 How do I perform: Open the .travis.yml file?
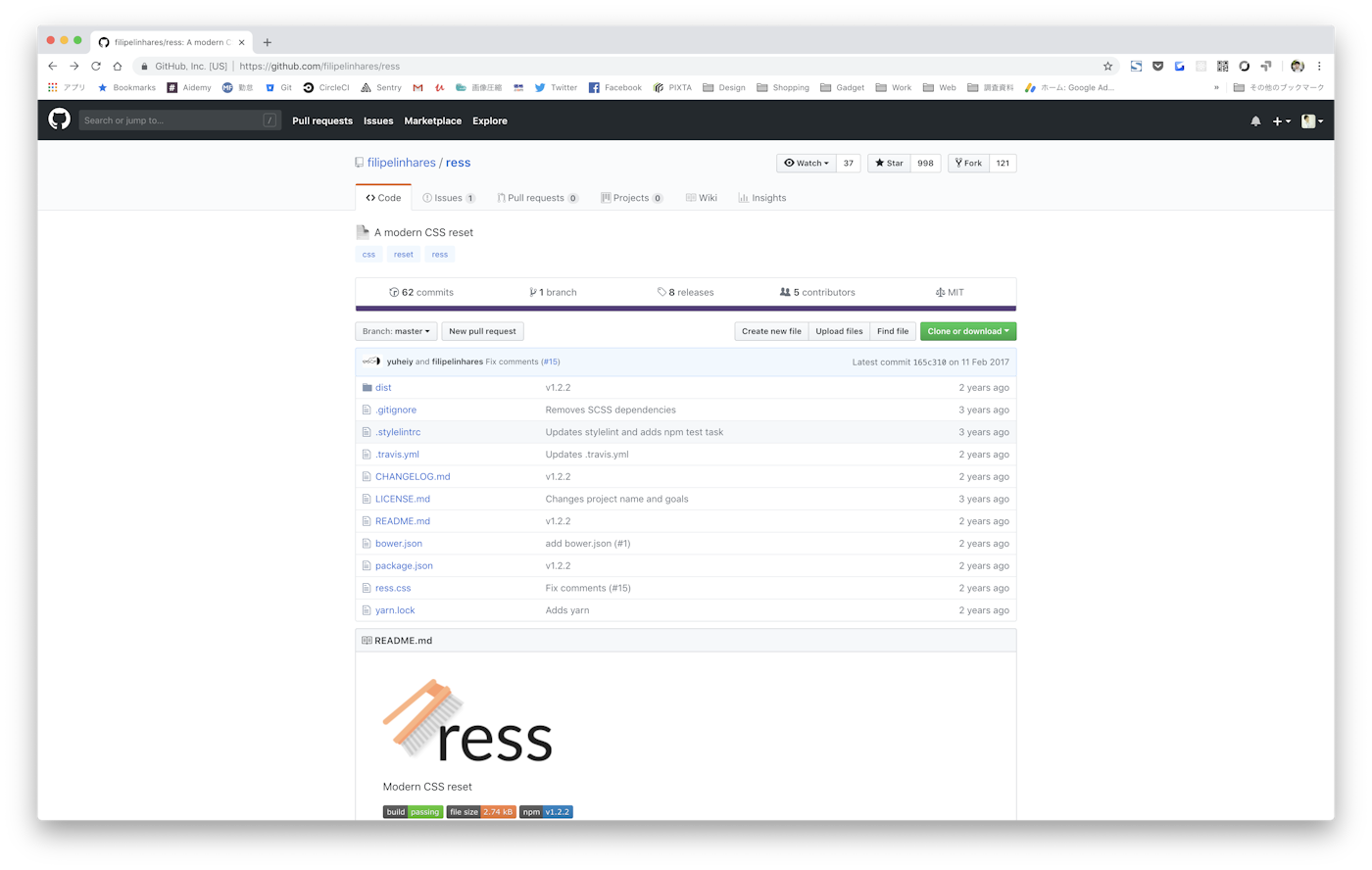click(x=397, y=455)
